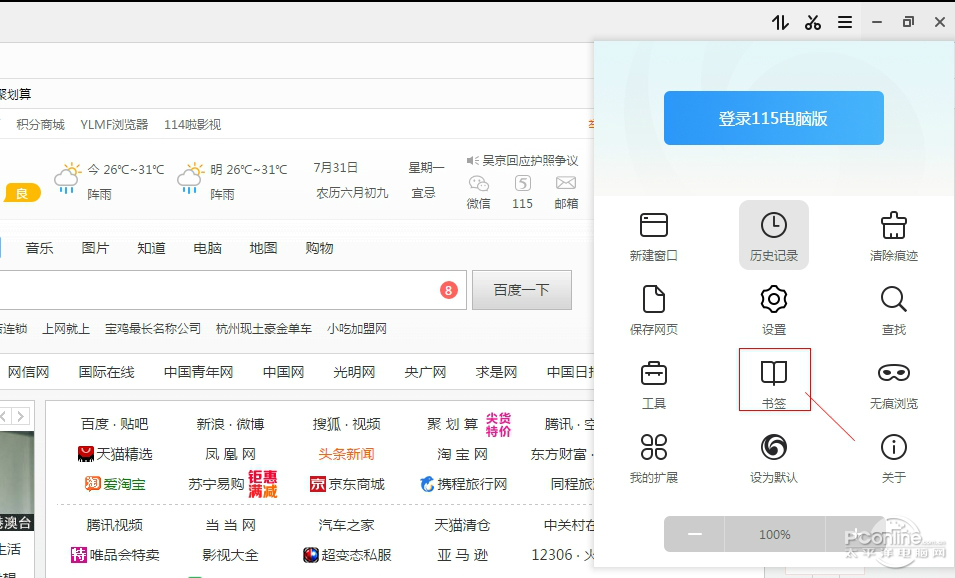Screen dimensions: 955x578
Task: Click the 百度一下 search button
Action: pos(522,290)
